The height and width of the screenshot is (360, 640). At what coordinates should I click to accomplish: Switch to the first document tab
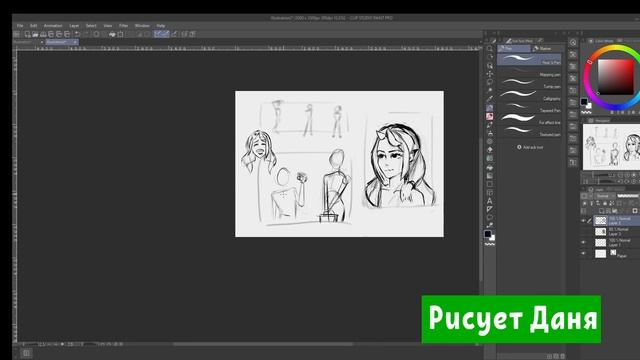[28, 42]
